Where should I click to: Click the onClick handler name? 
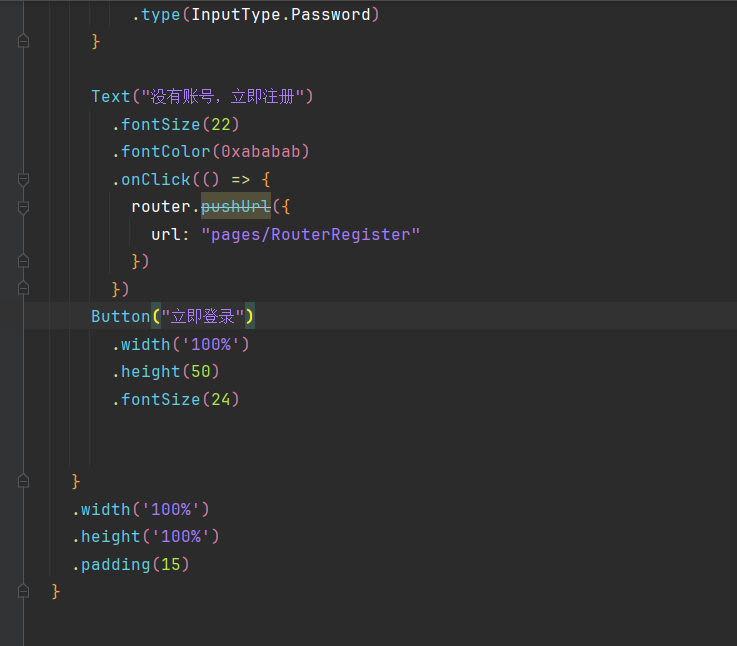tap(156, 179)
